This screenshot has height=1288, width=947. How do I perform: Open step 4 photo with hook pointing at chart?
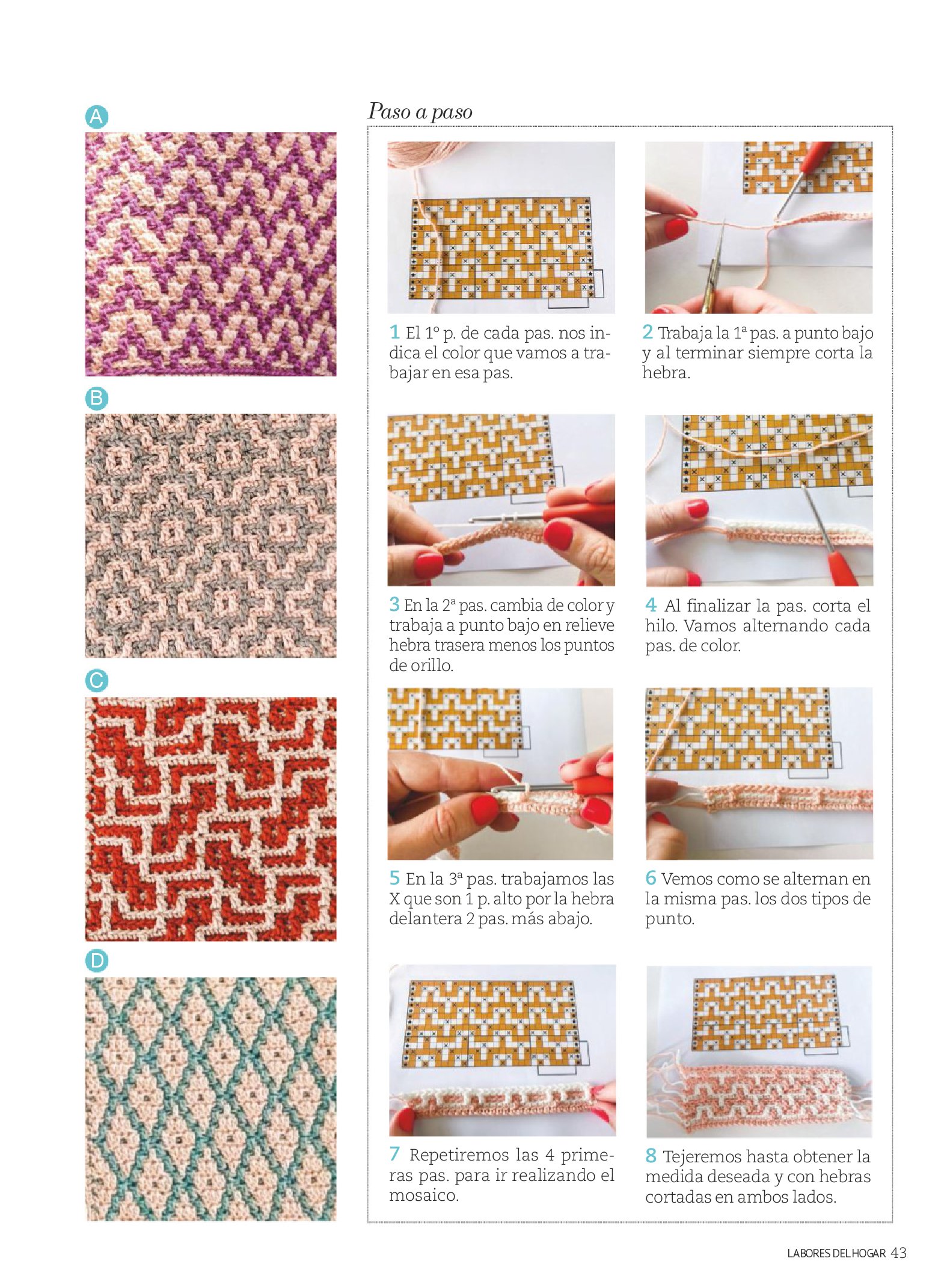(759, 500)
